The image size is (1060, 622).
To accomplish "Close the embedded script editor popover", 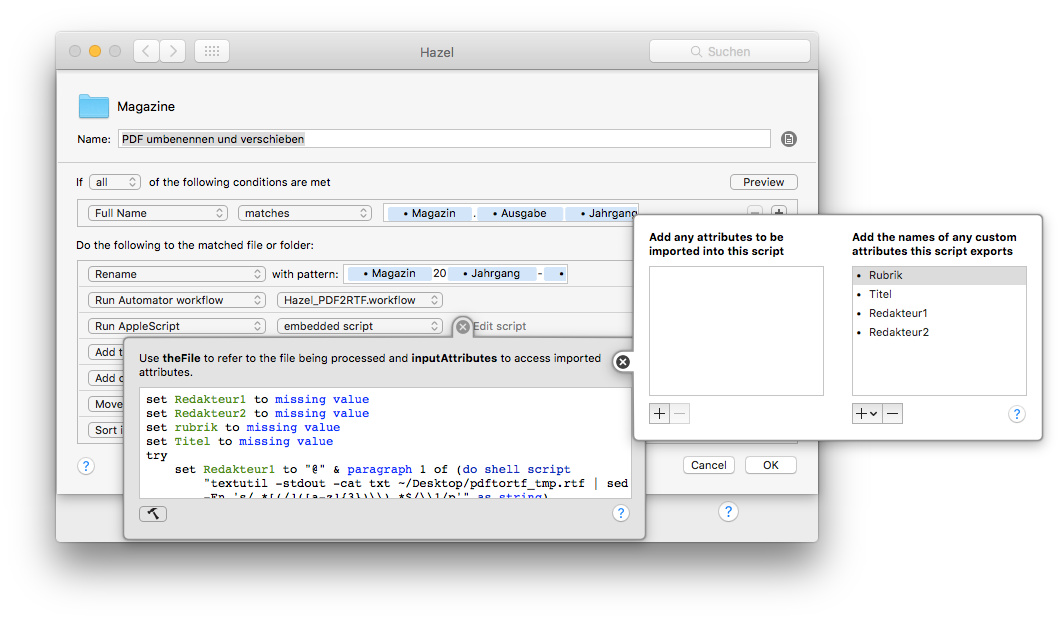I will click(x=463, y=326).
